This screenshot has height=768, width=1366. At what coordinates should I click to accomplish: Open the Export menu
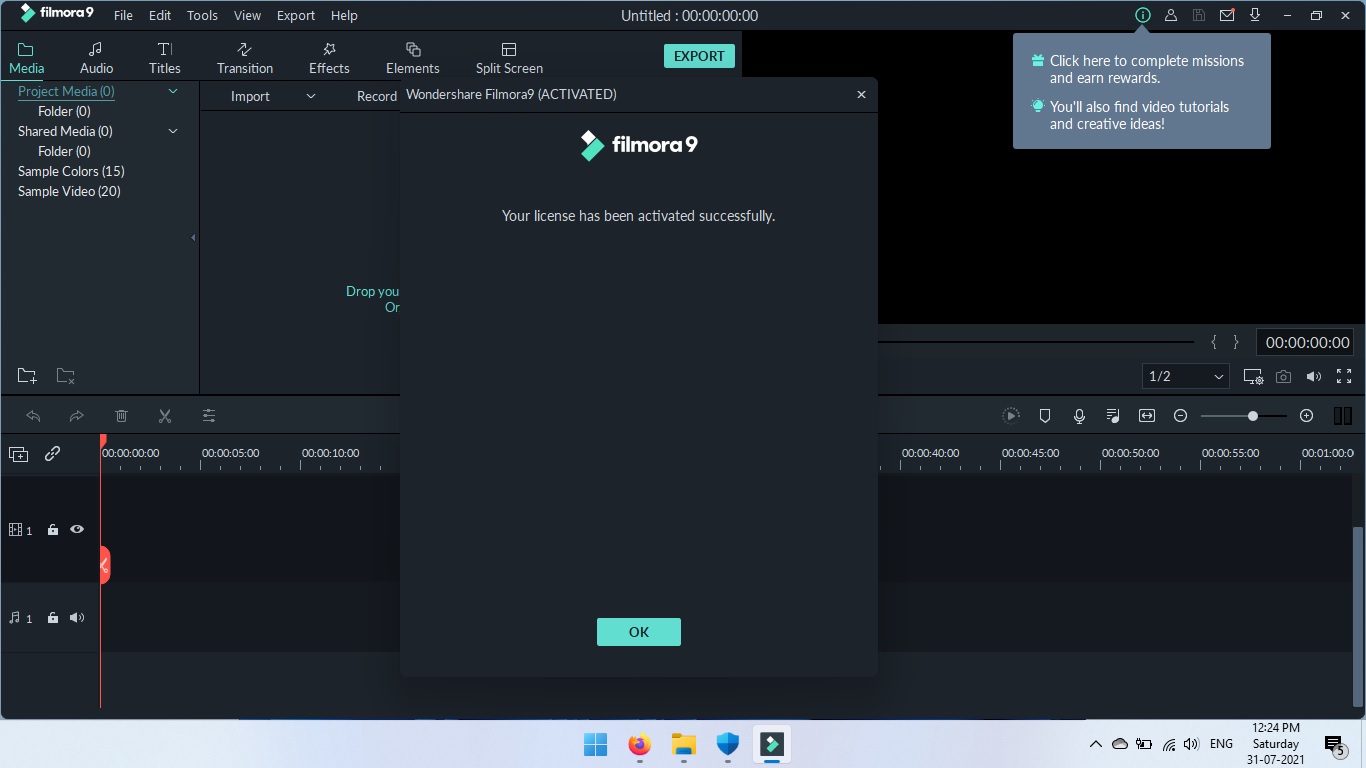tap(296, 16)
